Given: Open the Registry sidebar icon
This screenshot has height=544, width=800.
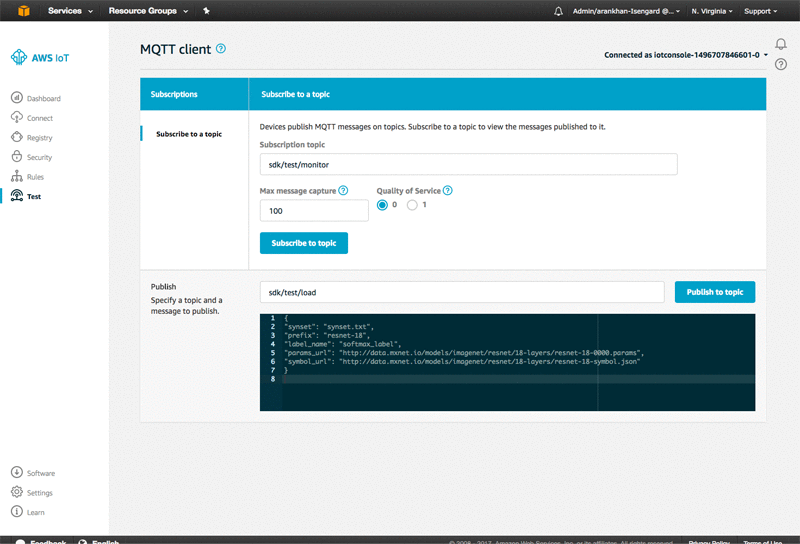Looking at the screenshot, I should coord(17,137).
